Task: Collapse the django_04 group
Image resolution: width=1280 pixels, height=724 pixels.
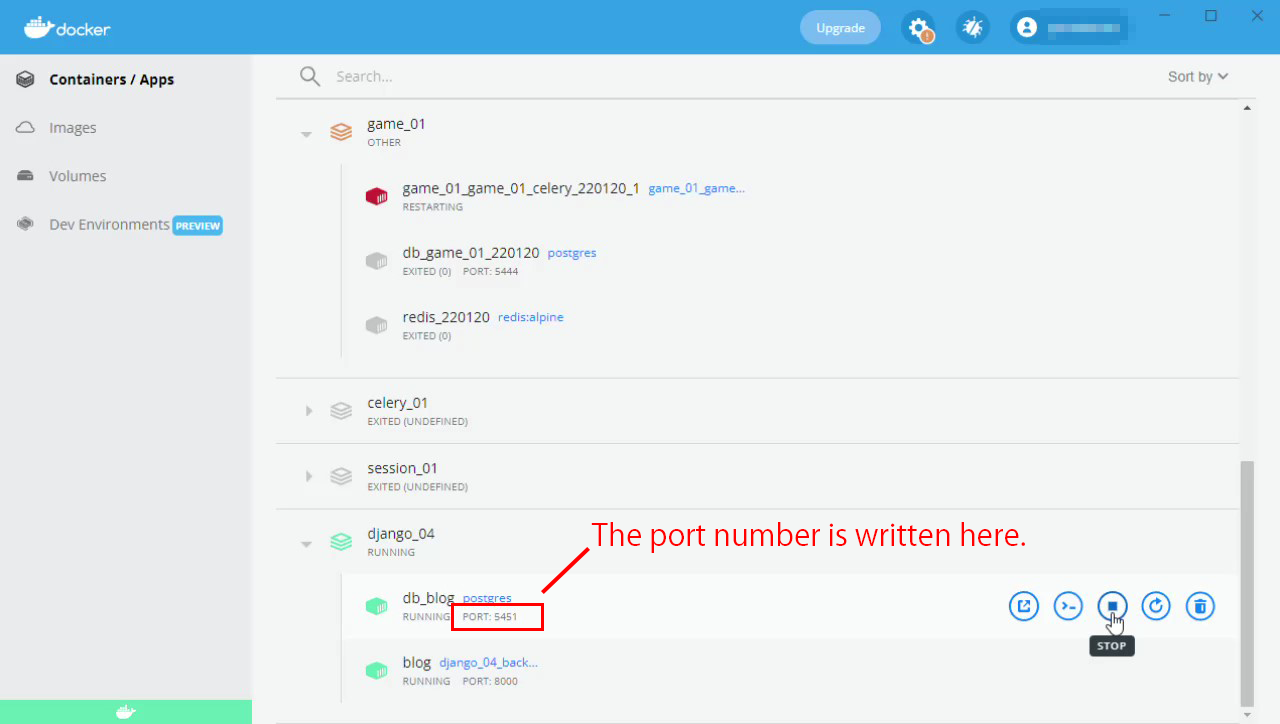Action: [x=307, y=544]
